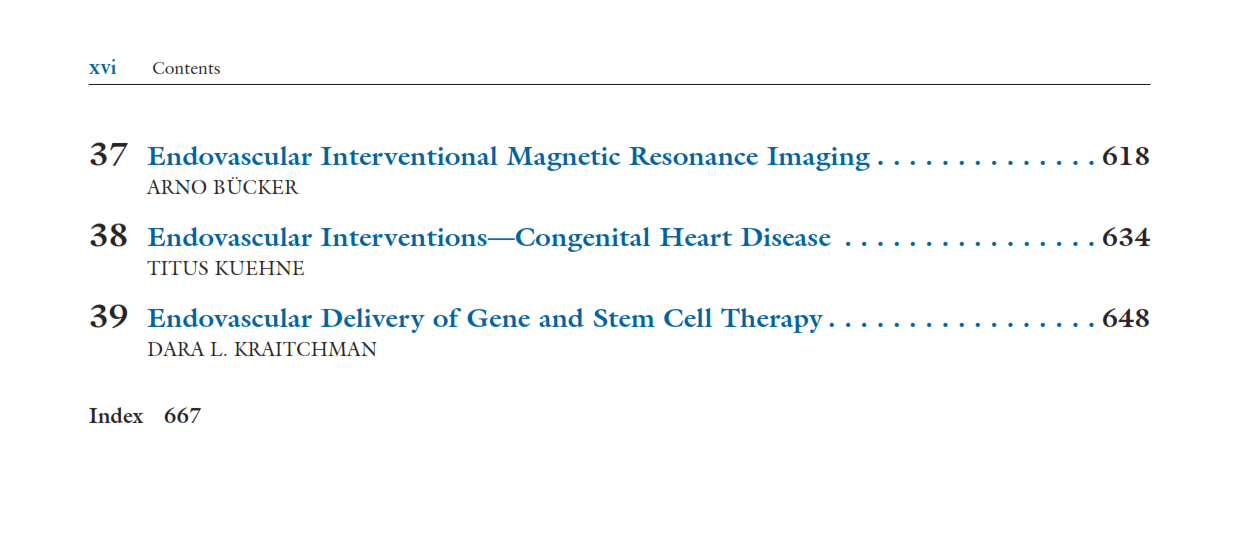Open Index page 667
The image size is (1258, 536).
[x=182, y=416]
